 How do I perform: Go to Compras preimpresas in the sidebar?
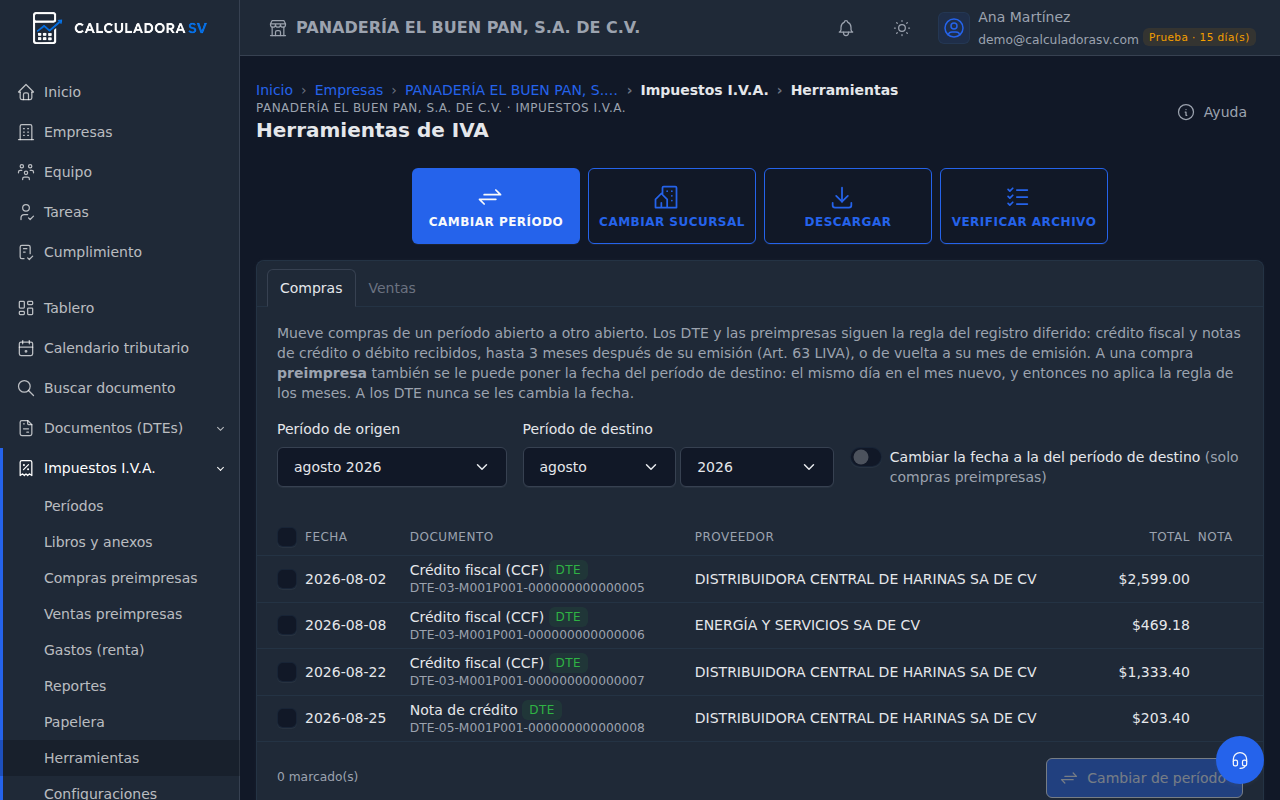tap(121, 578)
